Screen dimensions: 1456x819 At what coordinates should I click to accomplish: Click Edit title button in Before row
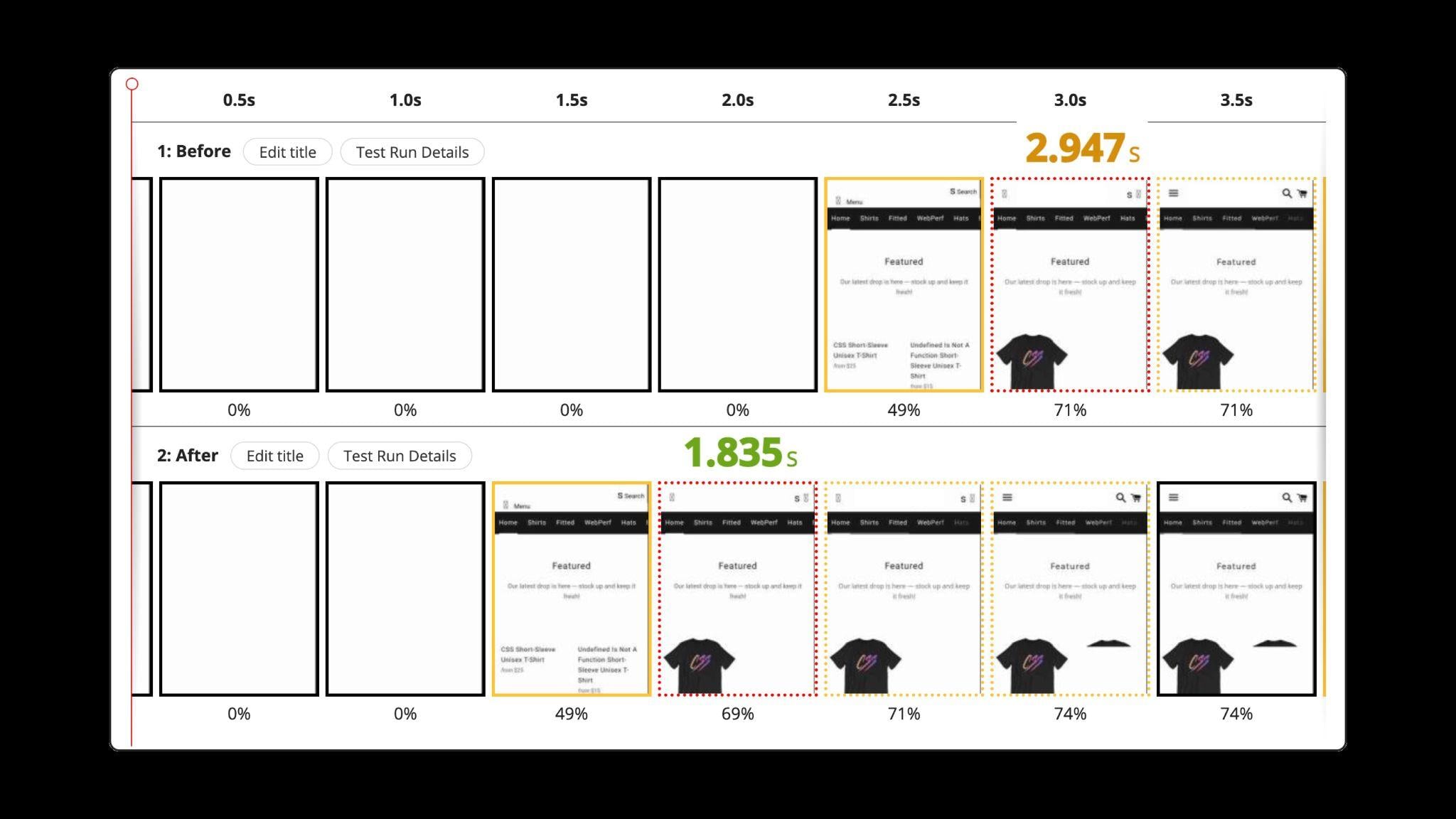pos(288,151)
